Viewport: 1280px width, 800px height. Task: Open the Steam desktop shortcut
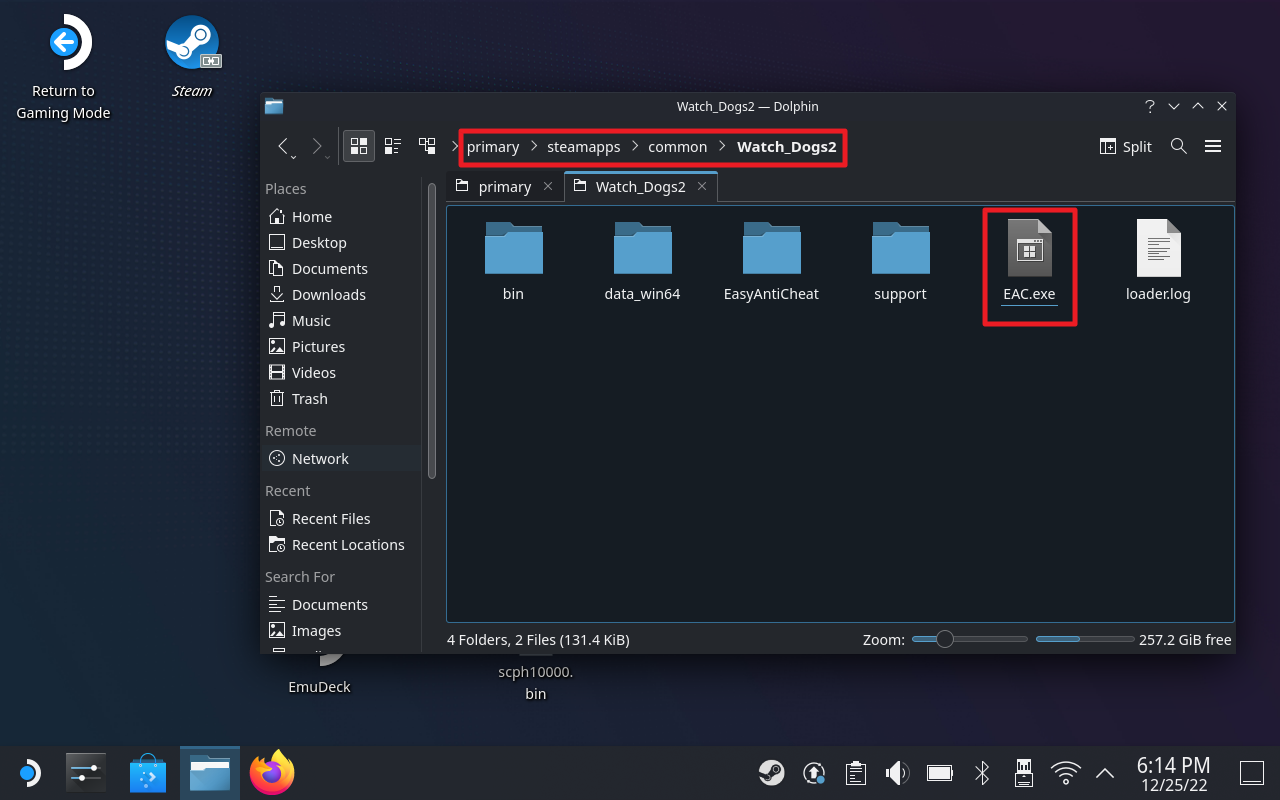click(x=192, y=57)
